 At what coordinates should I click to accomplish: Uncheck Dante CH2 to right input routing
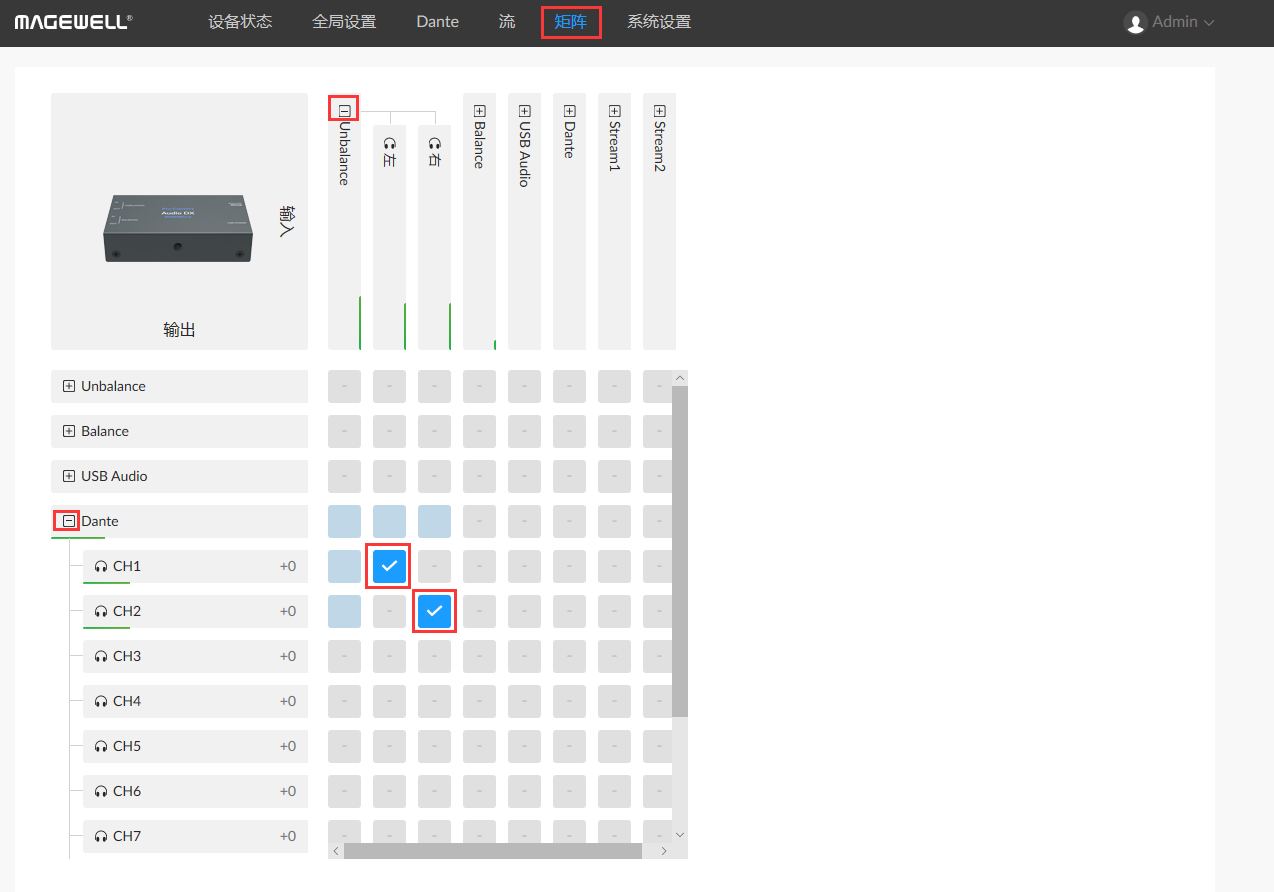tap(434, 611)
